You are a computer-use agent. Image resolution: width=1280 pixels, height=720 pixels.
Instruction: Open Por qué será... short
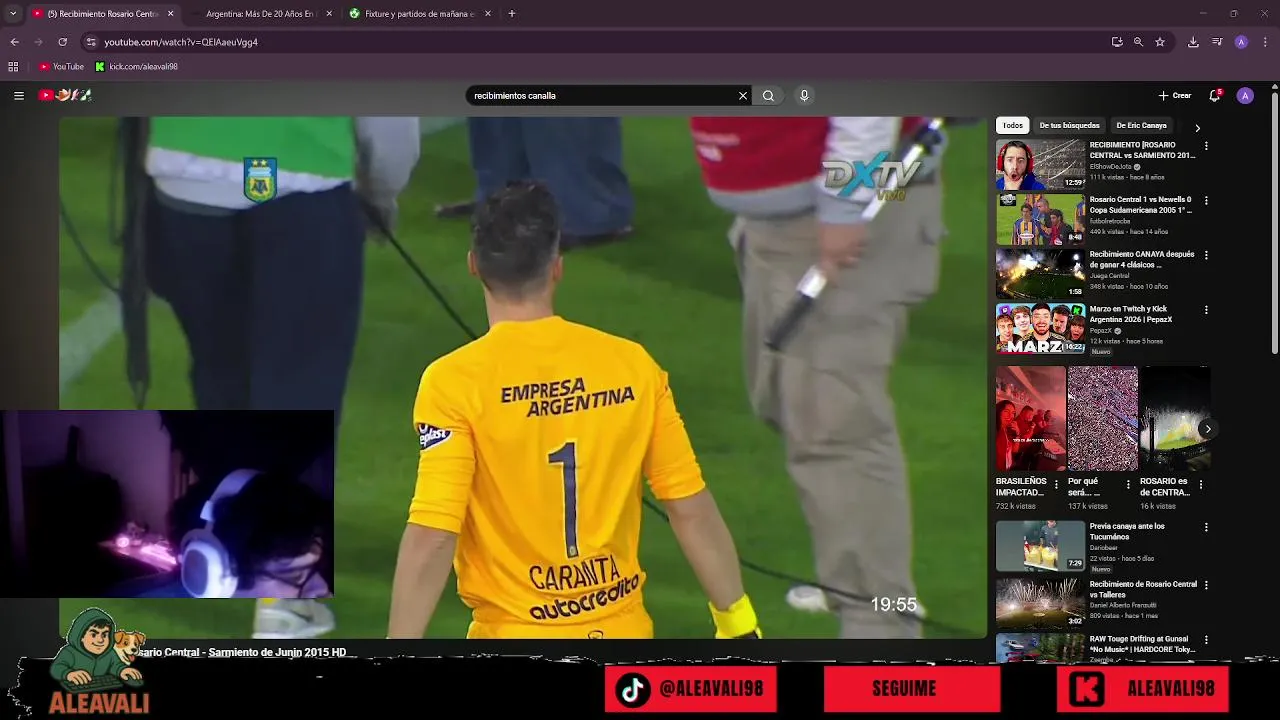1102,419
